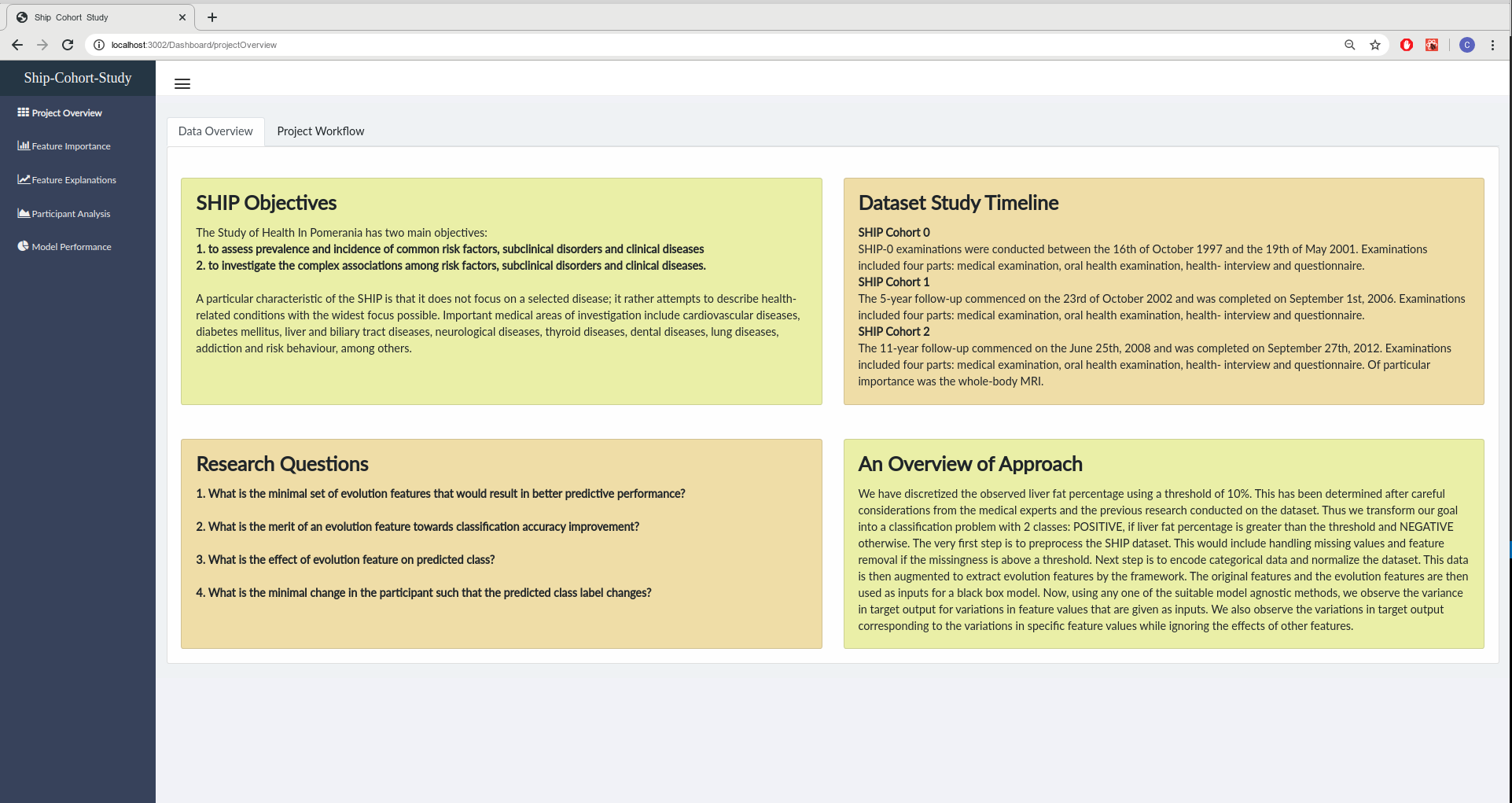Viewport: 1512px width, 803px height.
Task: Bookmark this page with the star icon
Action: 1375,45
